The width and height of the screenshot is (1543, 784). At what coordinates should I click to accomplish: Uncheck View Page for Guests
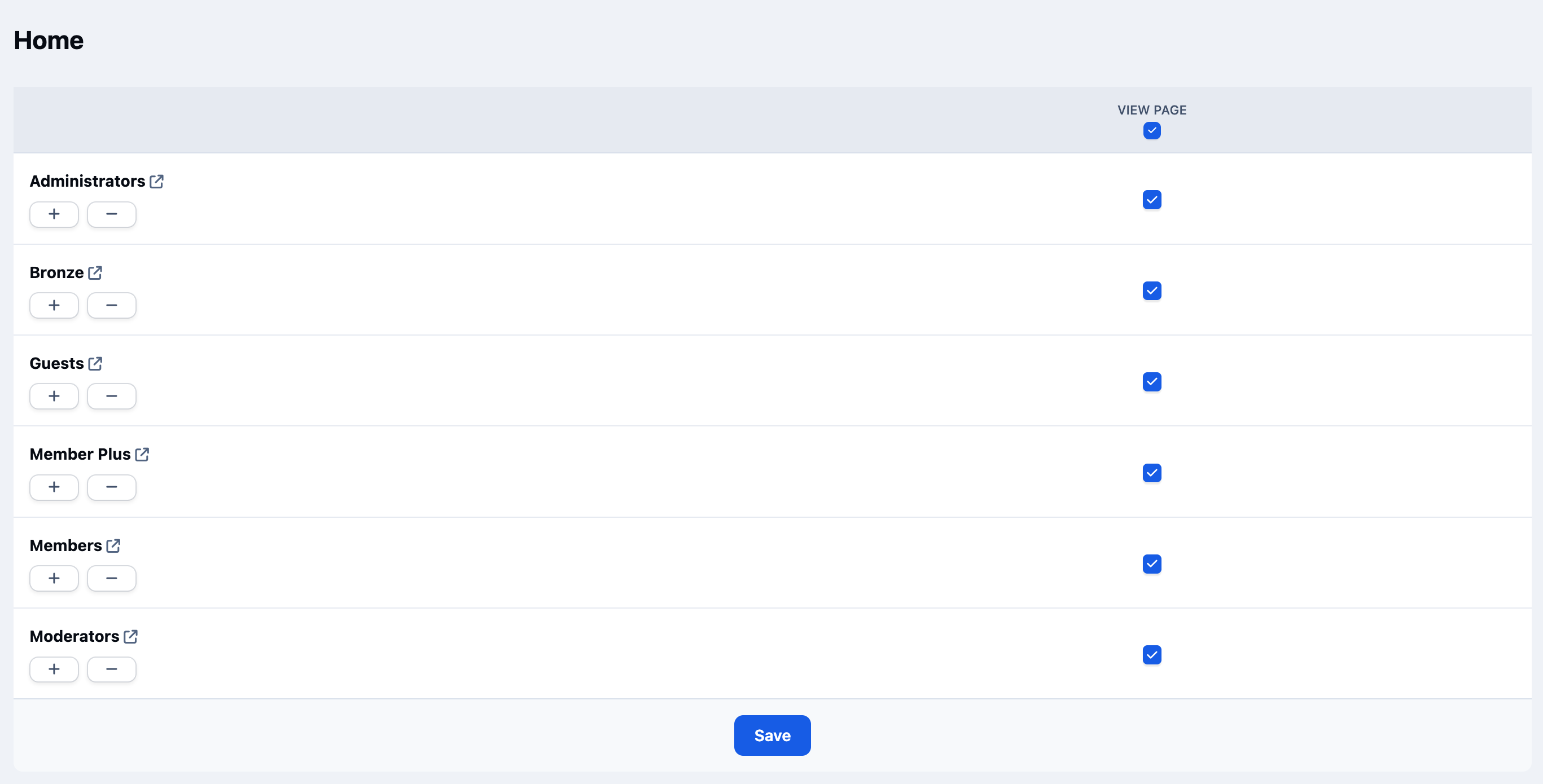(1152, 382)
